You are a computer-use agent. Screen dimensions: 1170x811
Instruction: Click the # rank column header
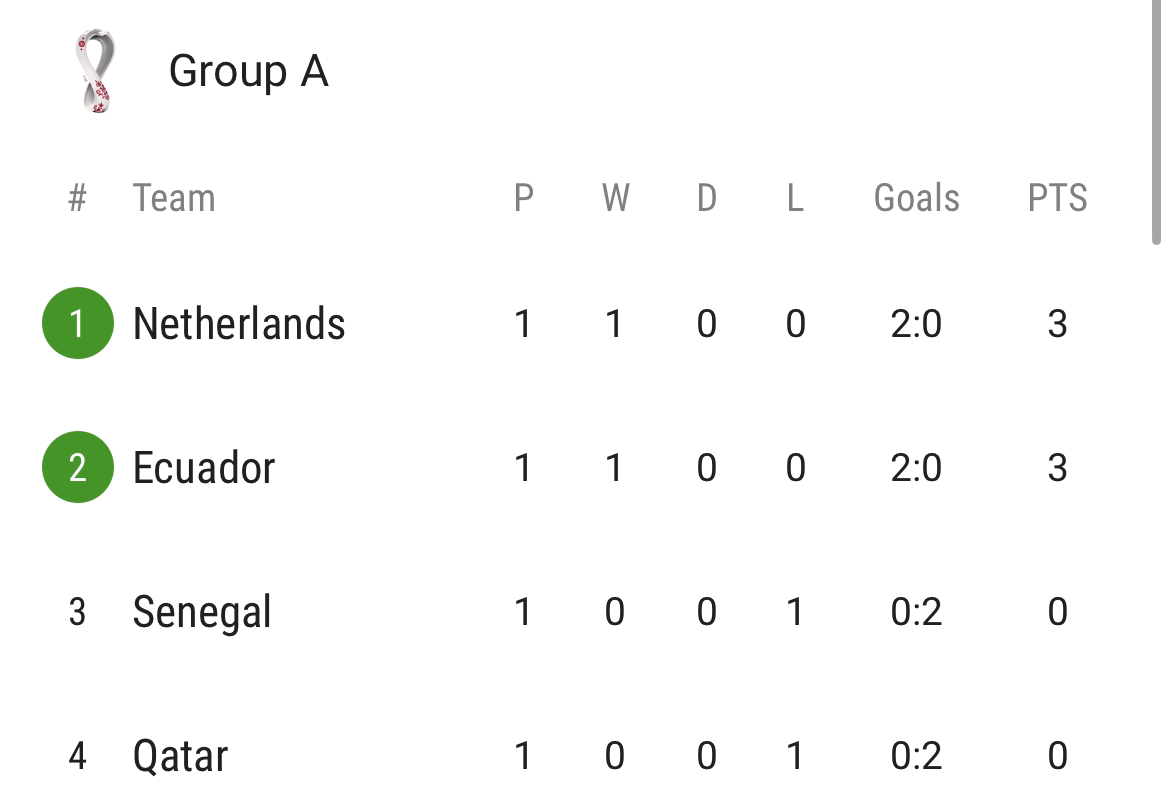(78, 198)
